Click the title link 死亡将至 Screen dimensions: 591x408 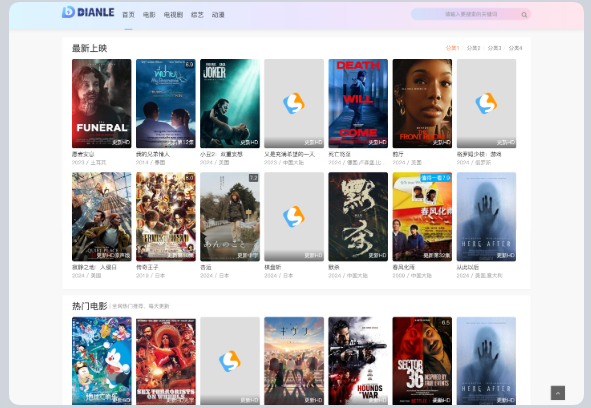pyautogui.click(x=340, y=154)
